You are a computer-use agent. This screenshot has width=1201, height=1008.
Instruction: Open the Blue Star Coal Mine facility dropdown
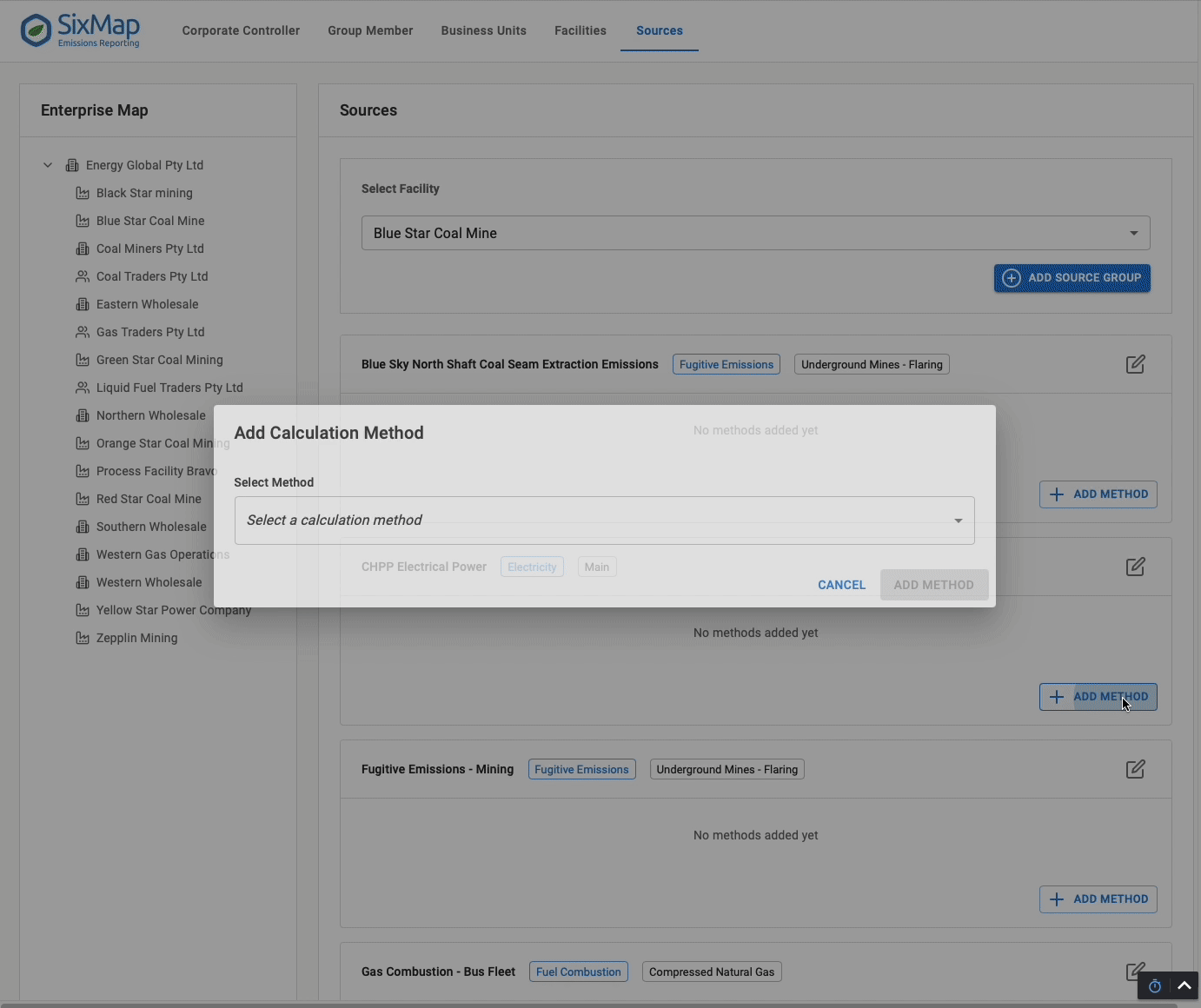pyautogui.click(x=755, y=233)
